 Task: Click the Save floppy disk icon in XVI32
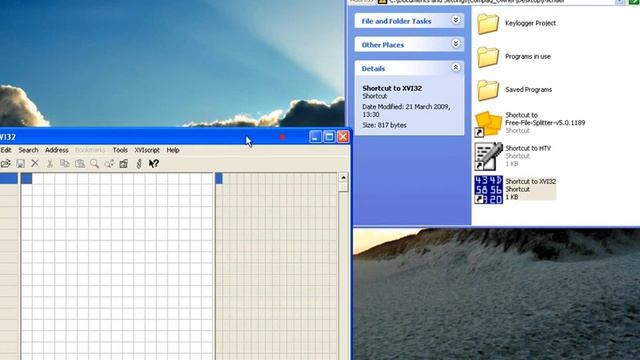20,164
